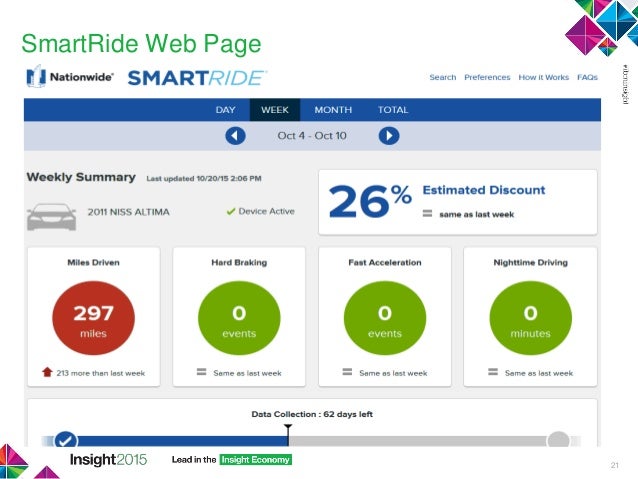Click the Last updated timestamp text

pyautogui.click(x=204, y=179)
